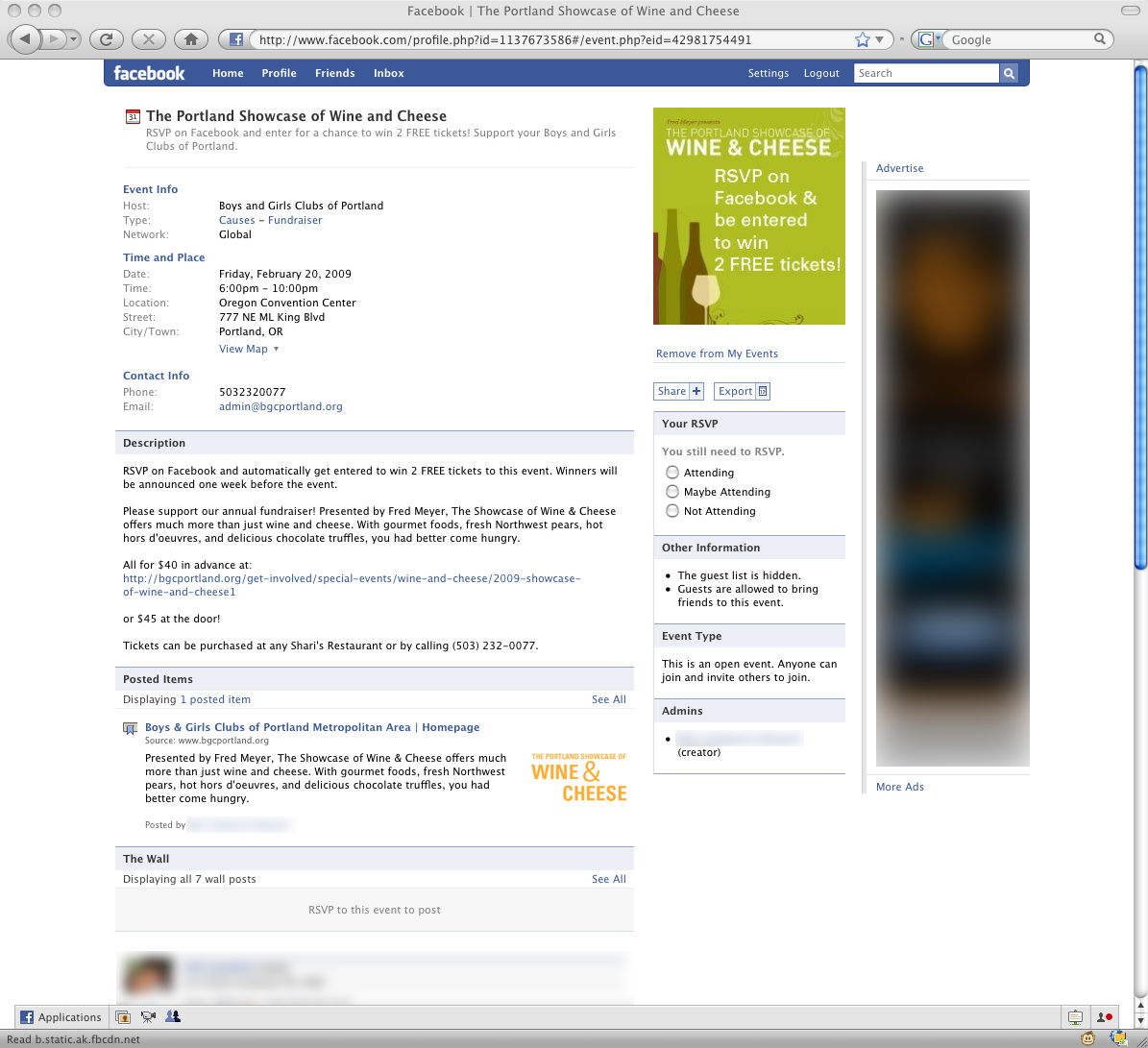The width and height of the screenshot is (1148, 1048).
Task: Click the plus icon on the Share button
Action: 696,392
